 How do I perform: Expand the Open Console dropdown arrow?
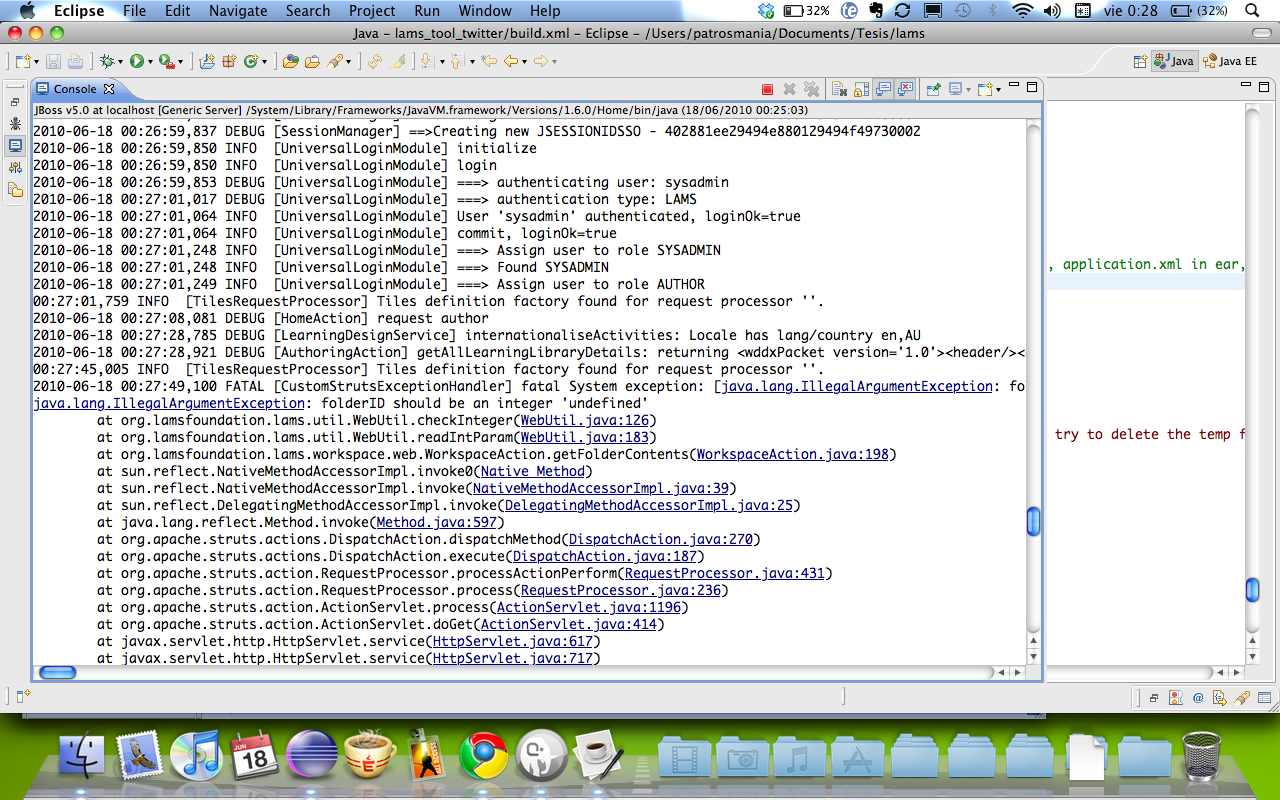(x=998, y=90)
